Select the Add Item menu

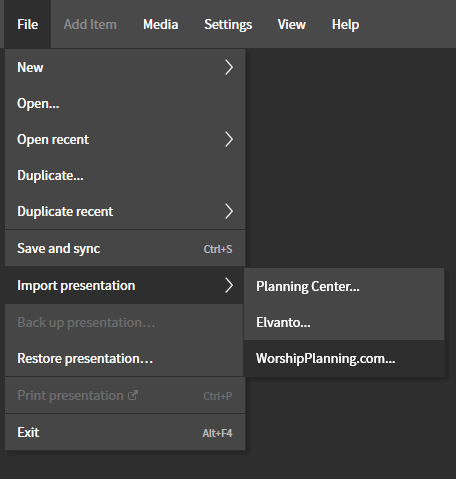90,24
